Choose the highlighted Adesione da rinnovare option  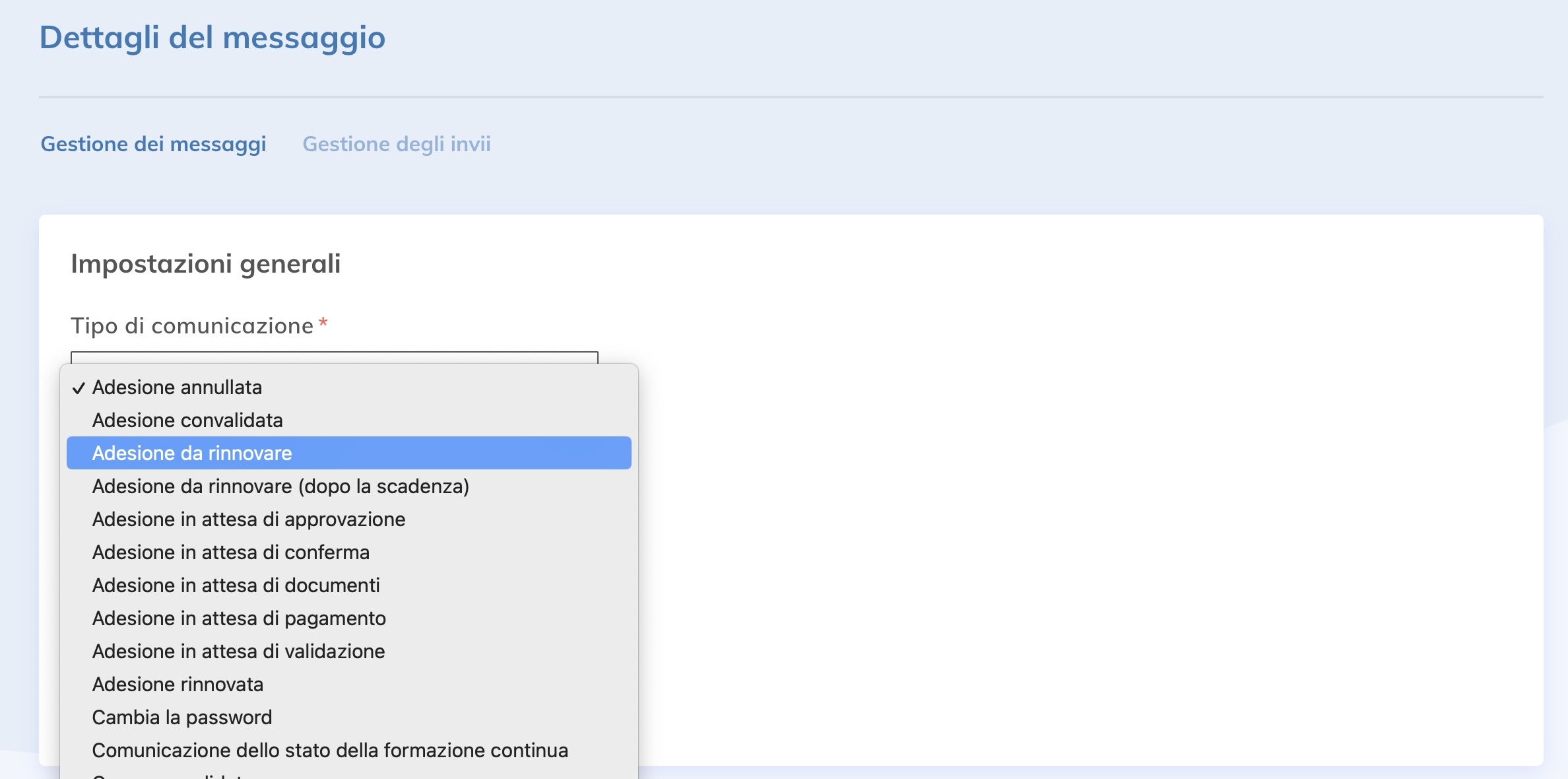pos(192,454)
